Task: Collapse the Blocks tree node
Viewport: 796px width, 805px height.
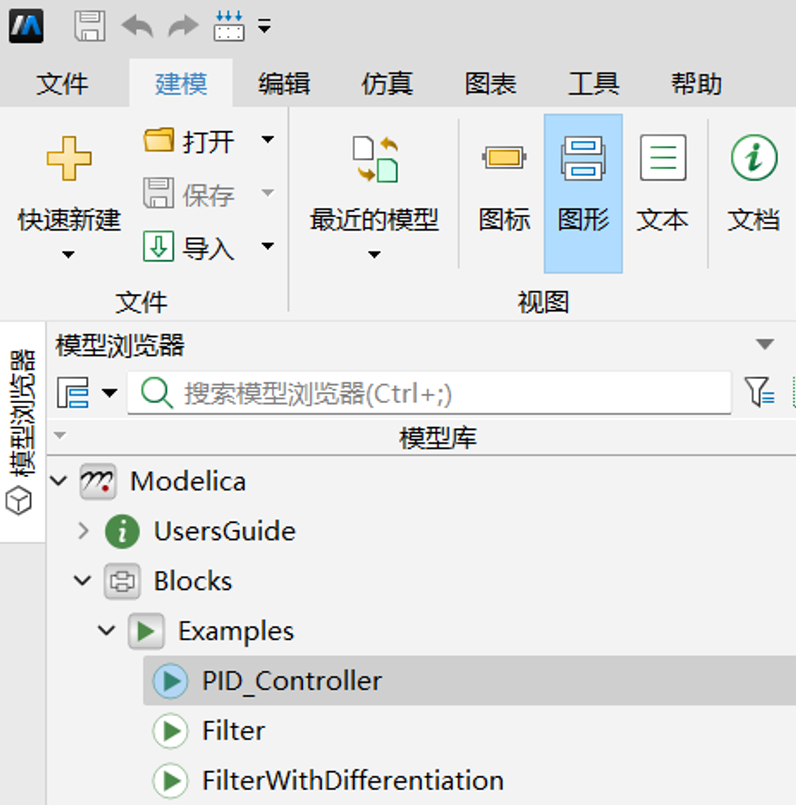Action: 83,581
